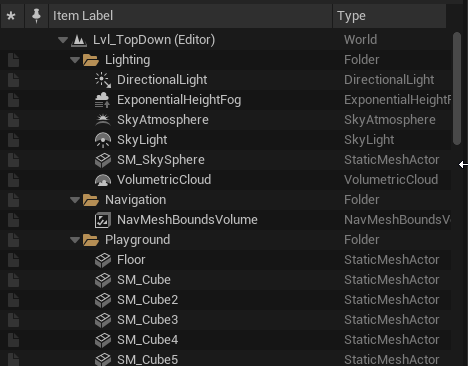Click document icon left of Floor row
Image resolution: width=468 pixels, height=366 pixels.
13,260
